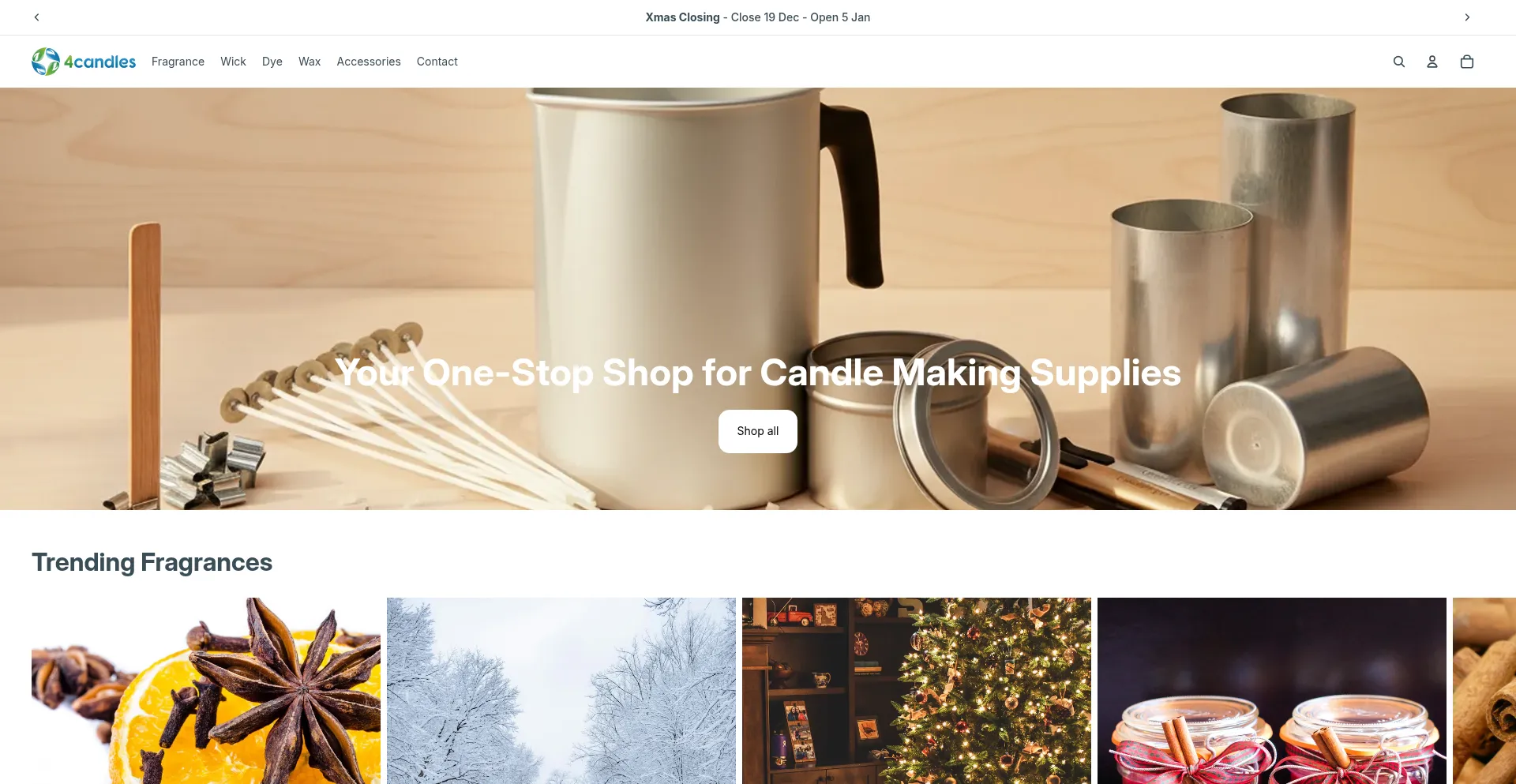
Task: Show next announcement with right arrow
Action: [x=1467, y=17]
